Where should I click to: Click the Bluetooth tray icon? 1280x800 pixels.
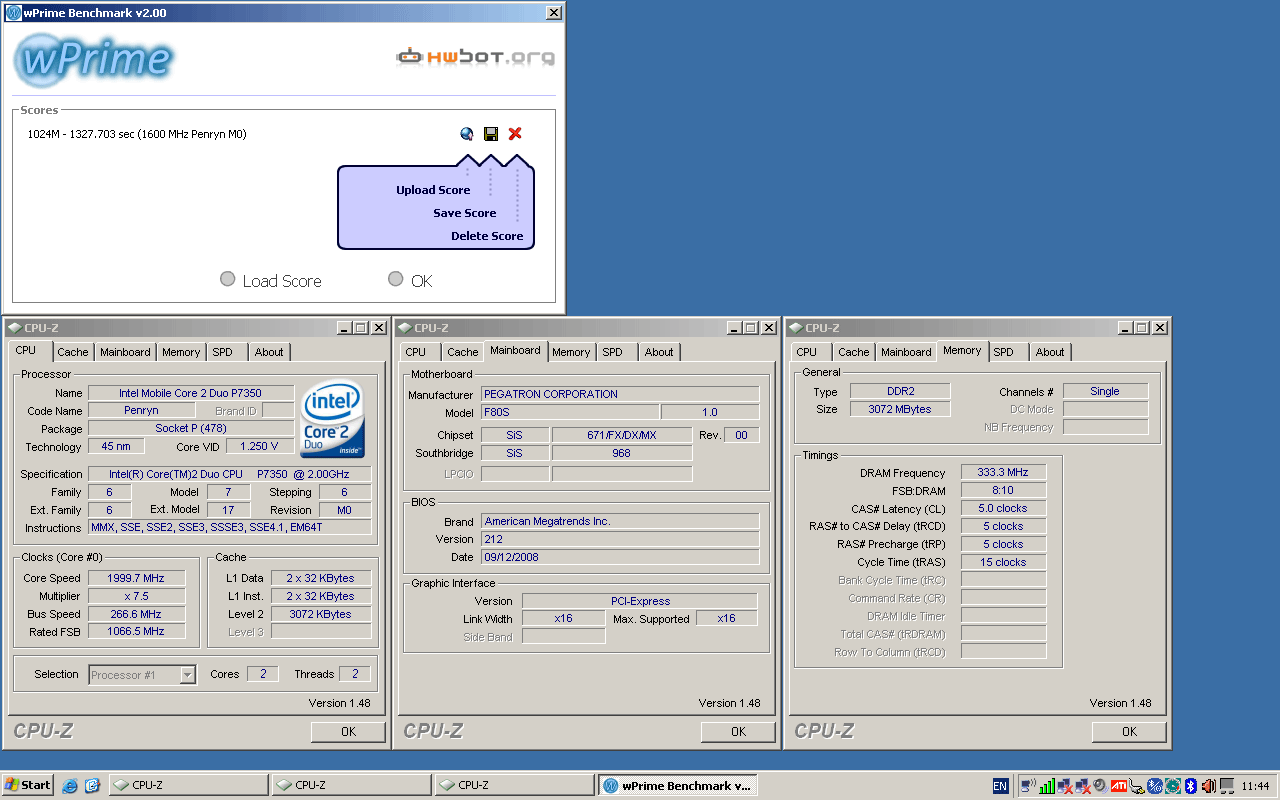pyautogui.click(x=1191, y=785)
